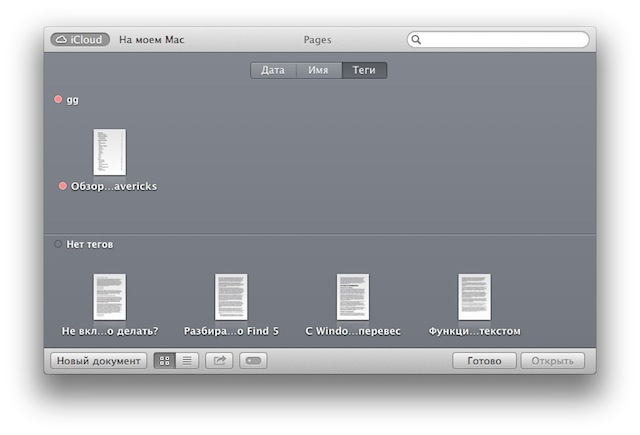Click the red gg tag dot
The height and width of the screenshot is (435, 640).
58,99
